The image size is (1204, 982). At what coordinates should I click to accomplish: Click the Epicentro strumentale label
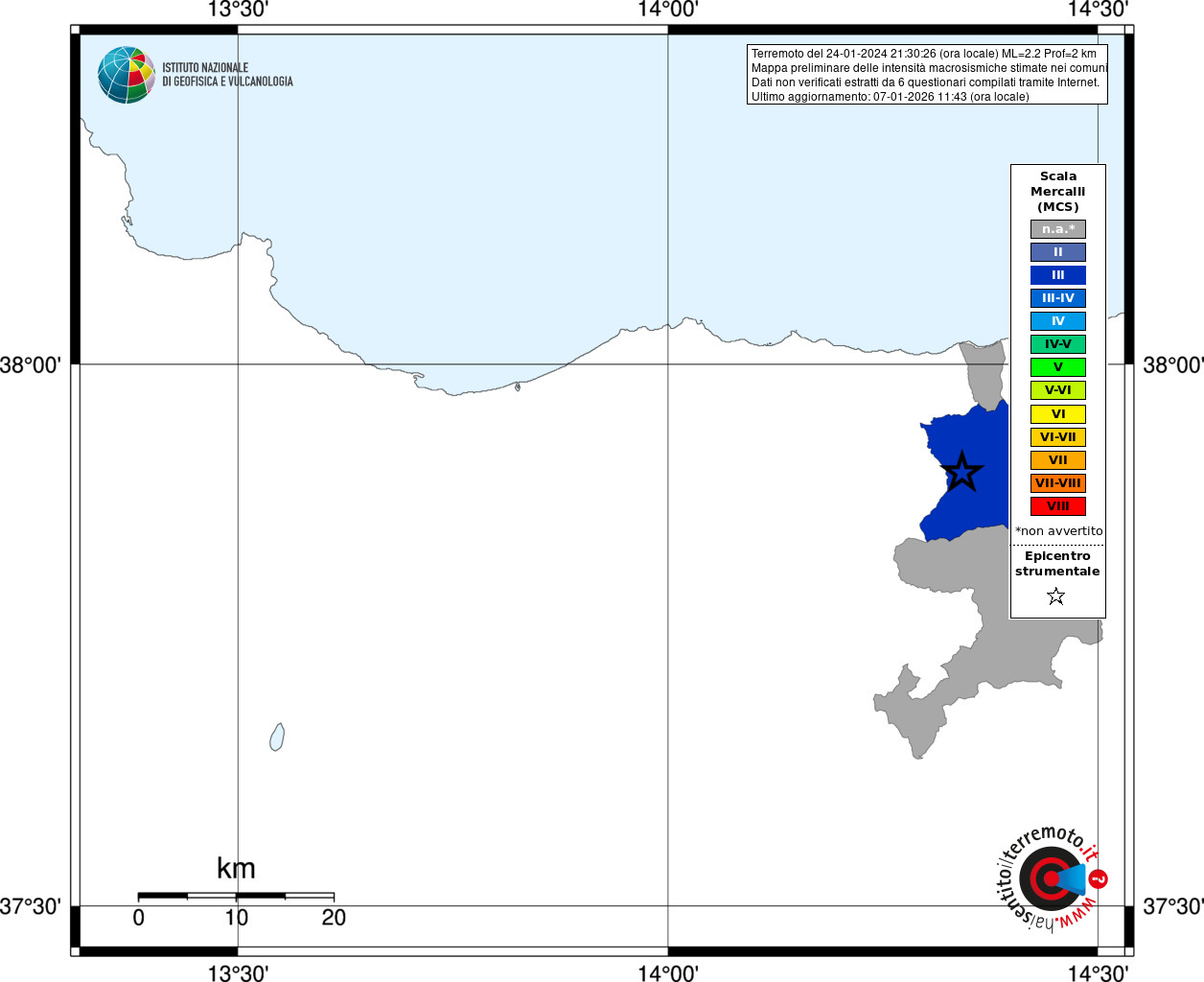1057,564
